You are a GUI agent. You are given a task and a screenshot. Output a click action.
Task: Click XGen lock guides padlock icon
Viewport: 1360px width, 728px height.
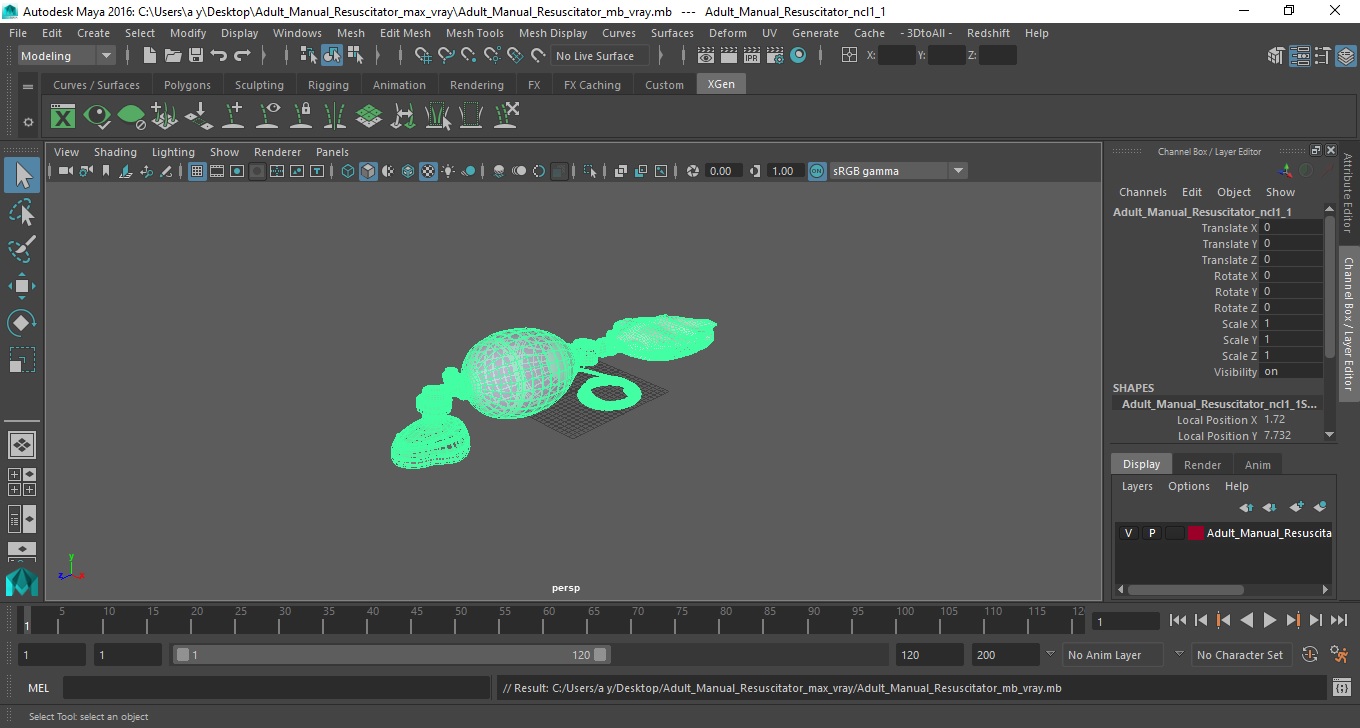301,117
